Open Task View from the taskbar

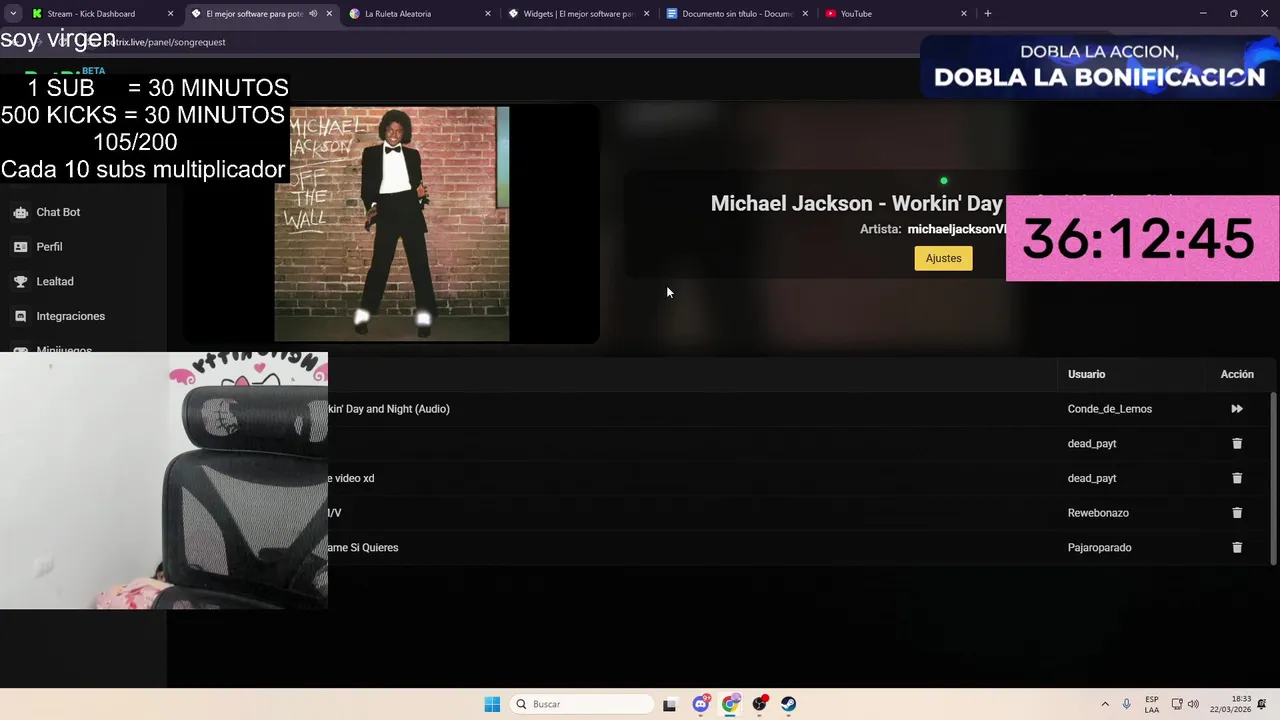click(670, 704)
